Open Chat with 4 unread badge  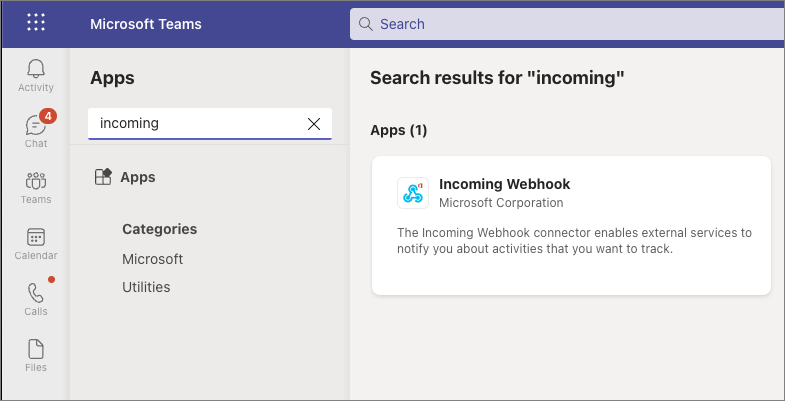click(36, 131)
